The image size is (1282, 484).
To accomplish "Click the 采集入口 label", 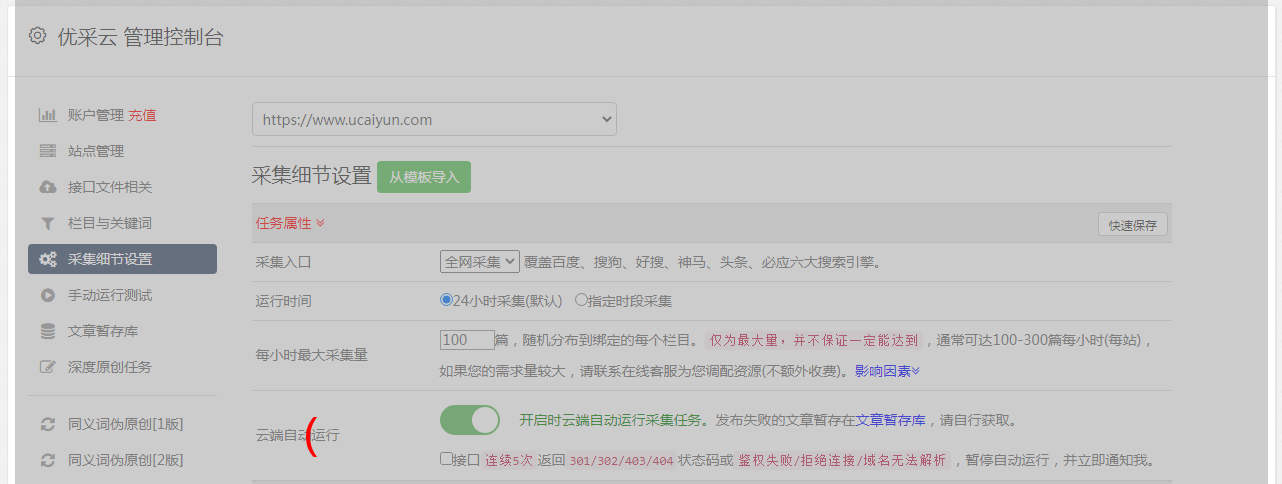I will [x=284, y=262].
